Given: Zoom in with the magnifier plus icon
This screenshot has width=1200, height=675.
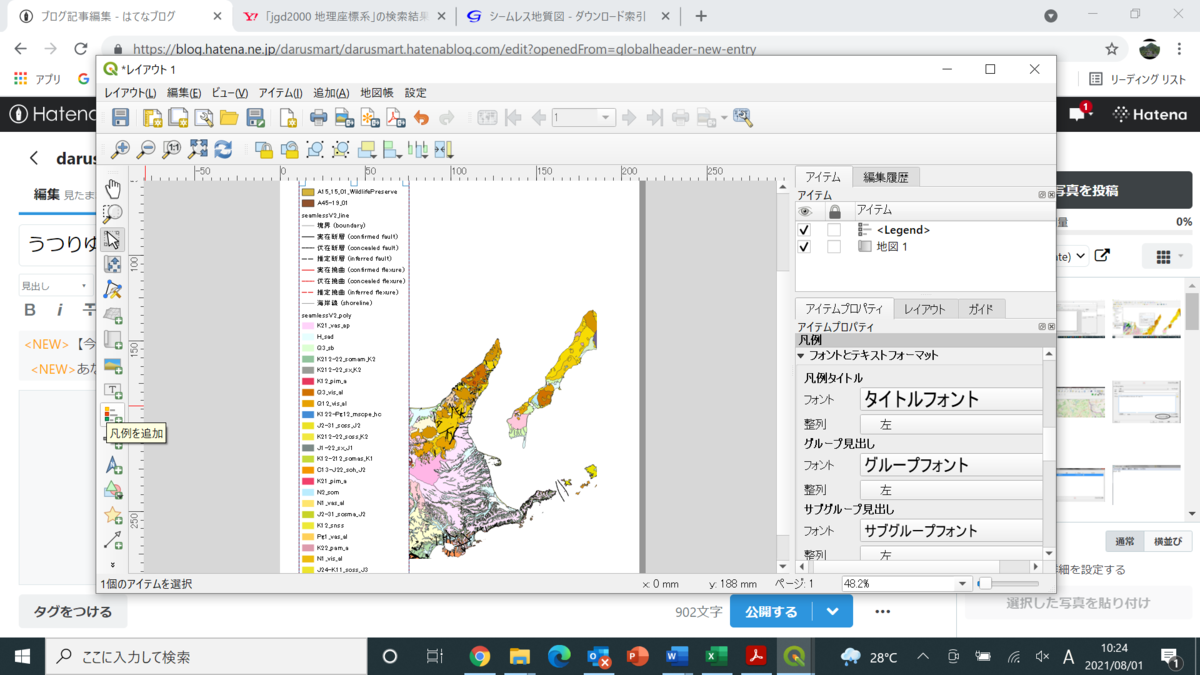Looking at the screenshot, I should pos(120,150).
